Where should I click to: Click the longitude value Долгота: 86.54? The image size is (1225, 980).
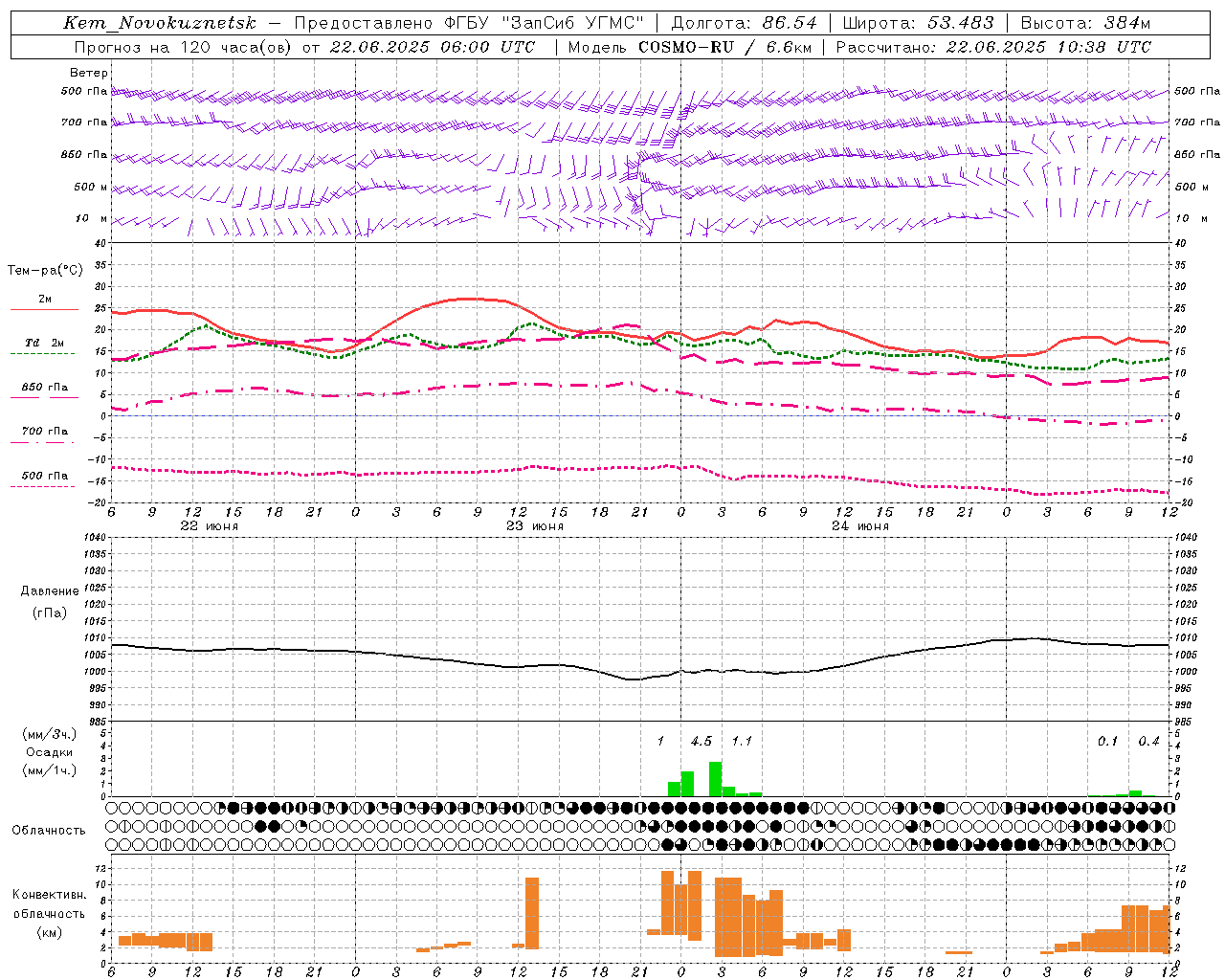[x=744, y=23]
